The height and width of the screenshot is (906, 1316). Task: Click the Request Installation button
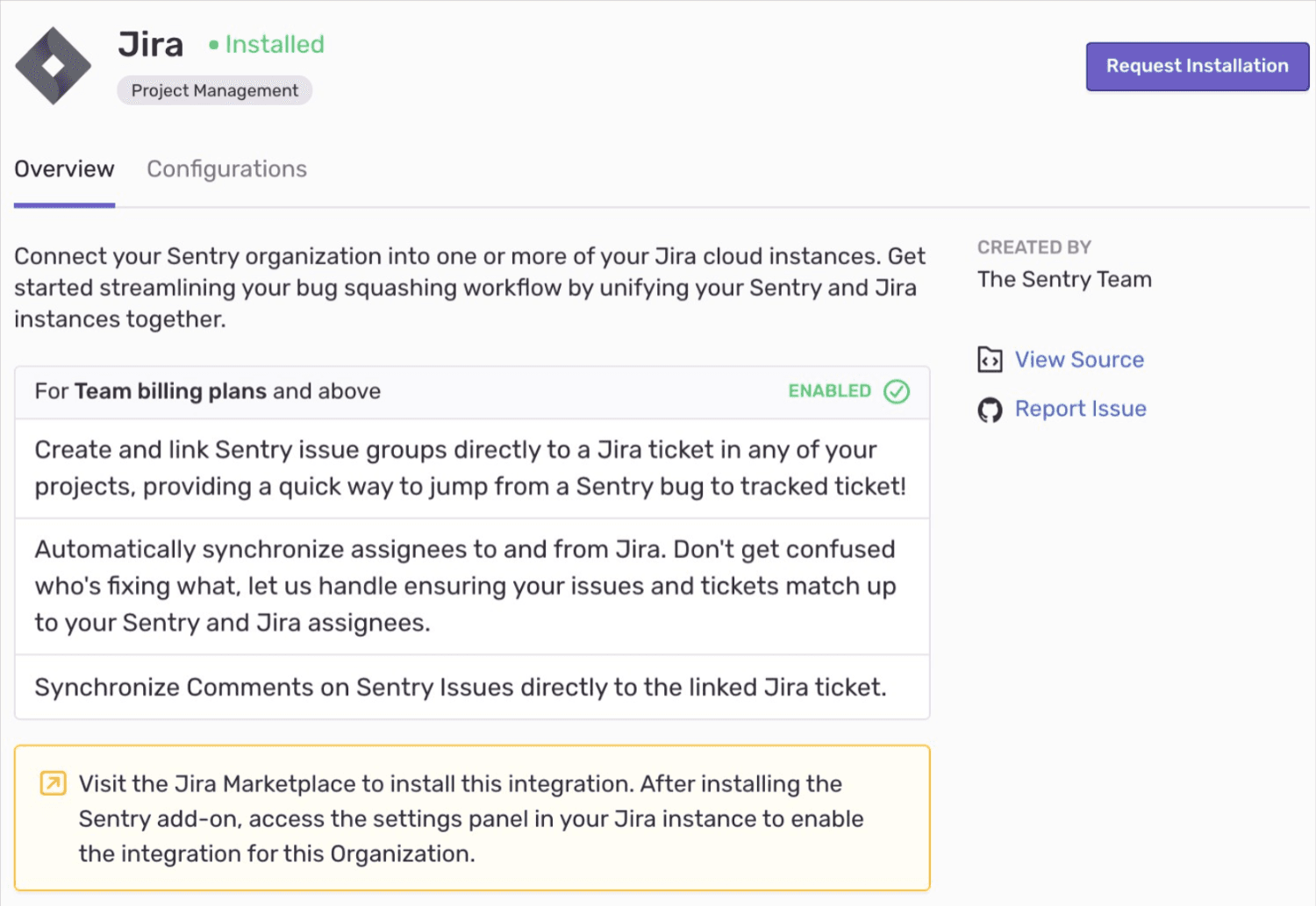pos(1196,66)
